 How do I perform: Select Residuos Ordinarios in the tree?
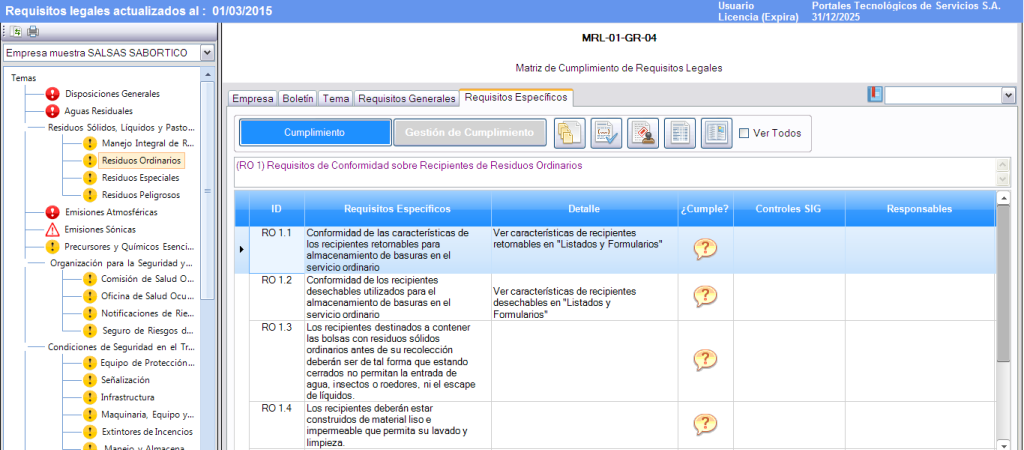coord(141,160)
